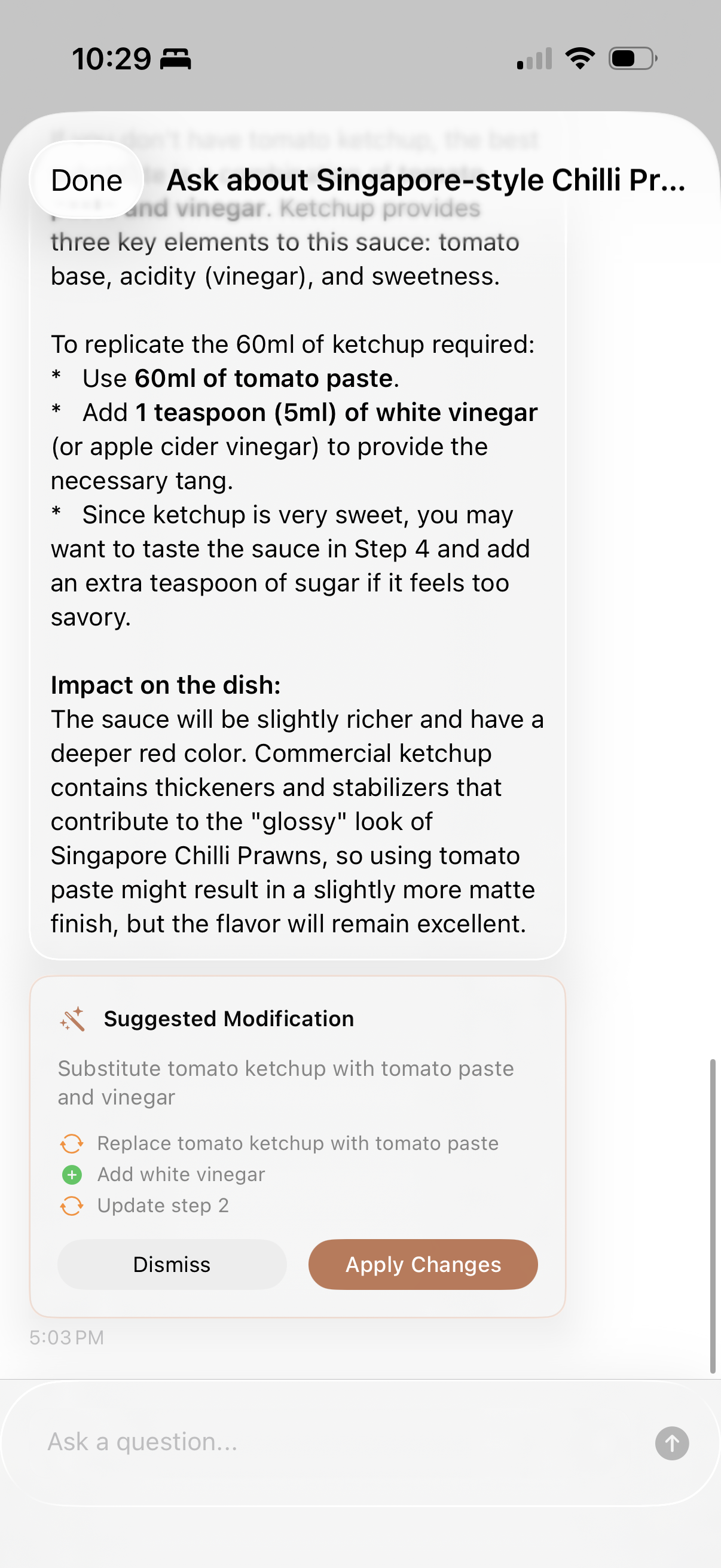Tap the magic wand Suggested Modification icon
This screenshot has width=721, height=1568.
(x=72, y=1019)
